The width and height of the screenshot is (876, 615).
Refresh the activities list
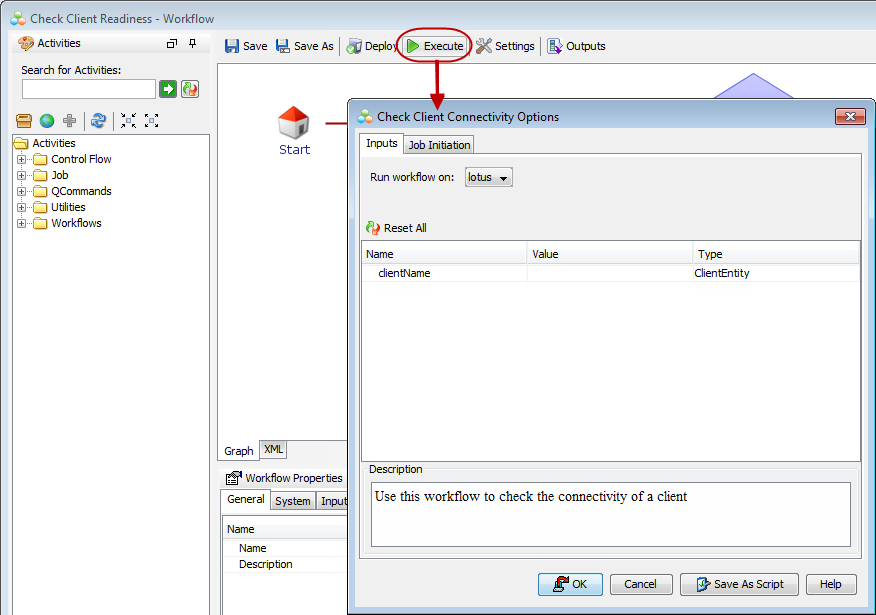click(98, 121)
